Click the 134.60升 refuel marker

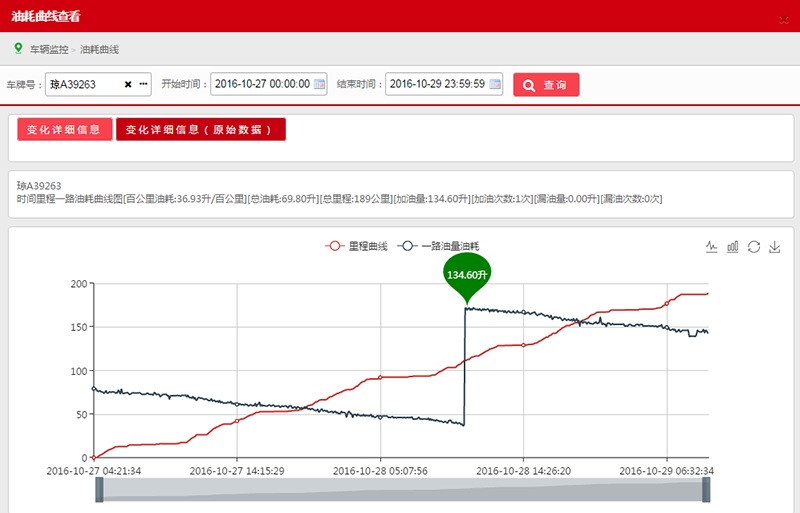tap(467, 276)
